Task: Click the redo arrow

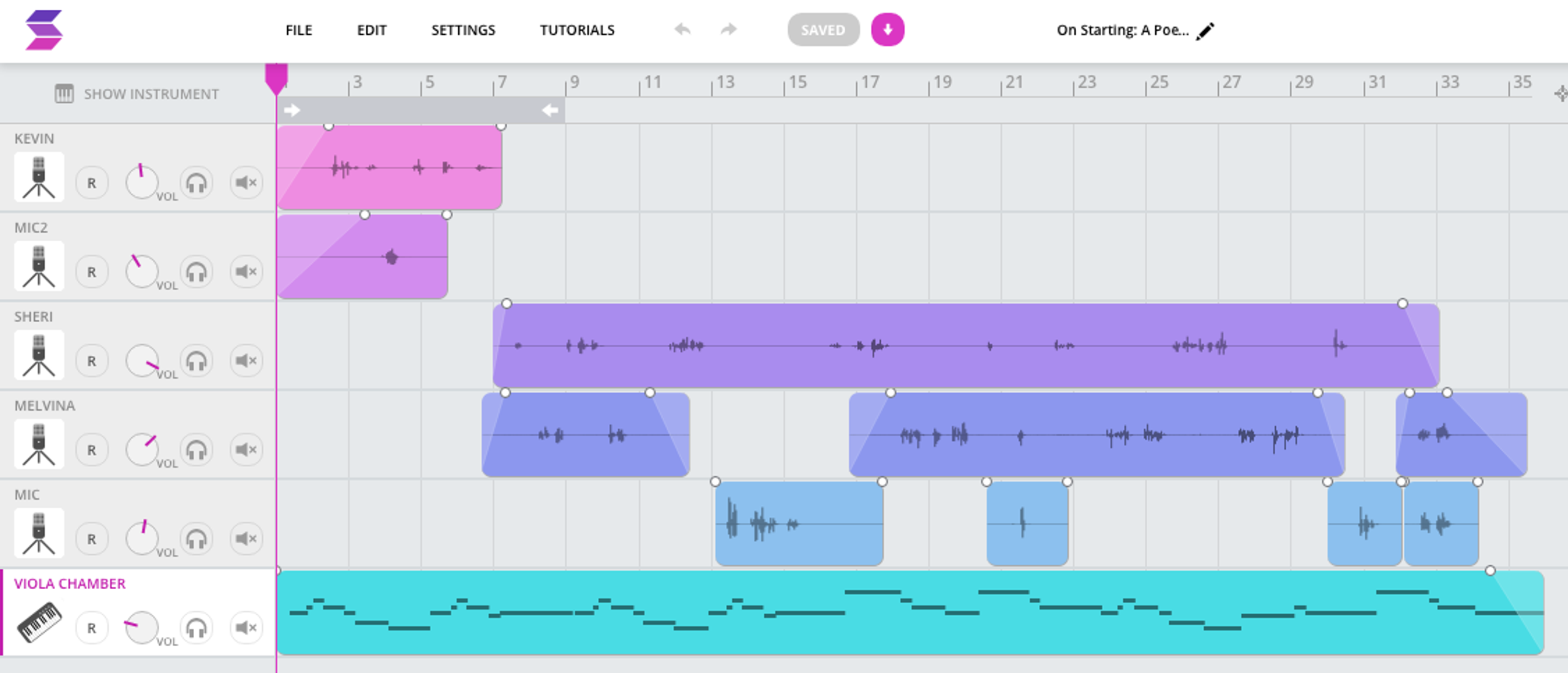Action: click(728, 29)
